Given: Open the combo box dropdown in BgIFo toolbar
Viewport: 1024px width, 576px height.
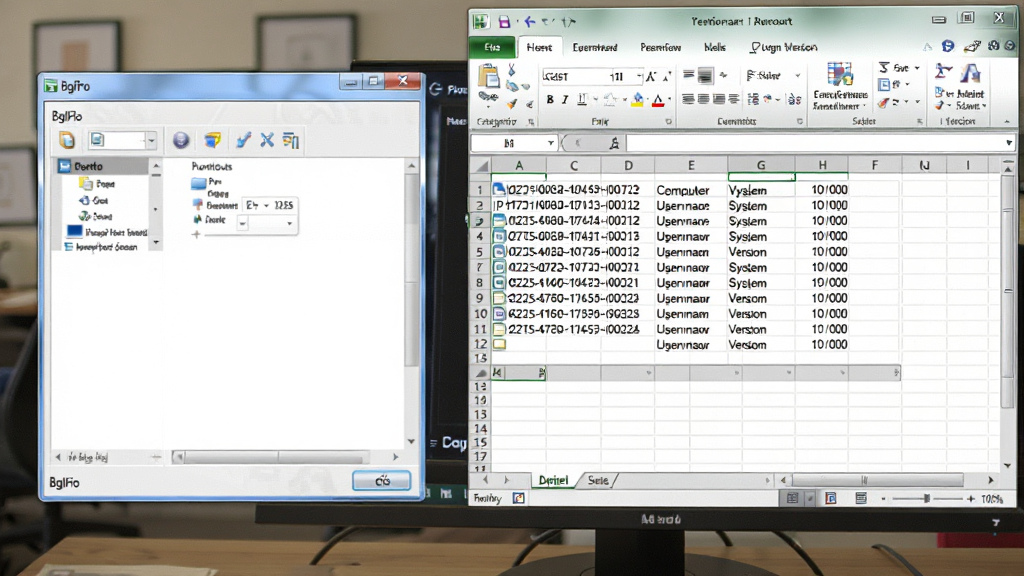Looking at the screenshot, I should pos(152,140).
